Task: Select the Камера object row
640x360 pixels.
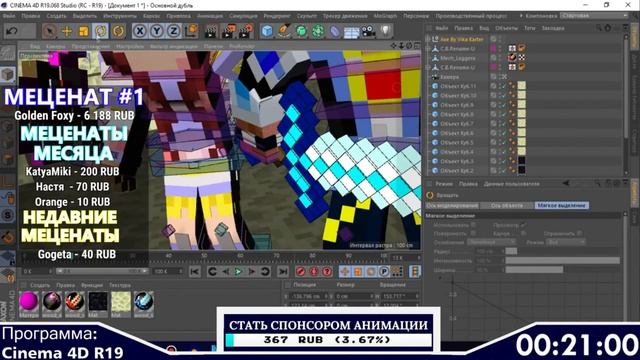Action: (449, 77)
